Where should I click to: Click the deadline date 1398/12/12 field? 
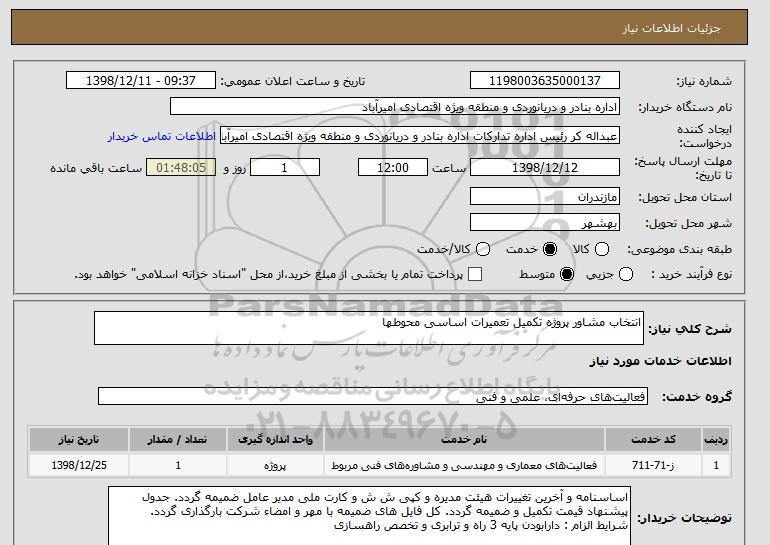pyautogui.click(x=545, y=167)
